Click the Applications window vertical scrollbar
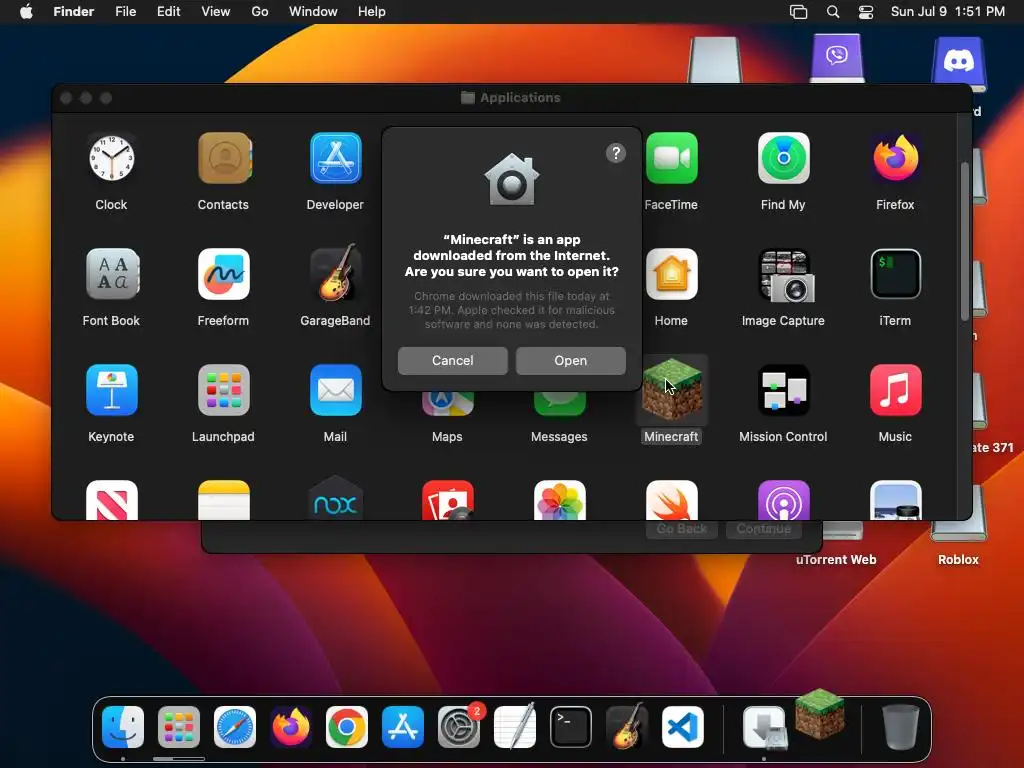Screen dimensions: 1024x768 965,242
